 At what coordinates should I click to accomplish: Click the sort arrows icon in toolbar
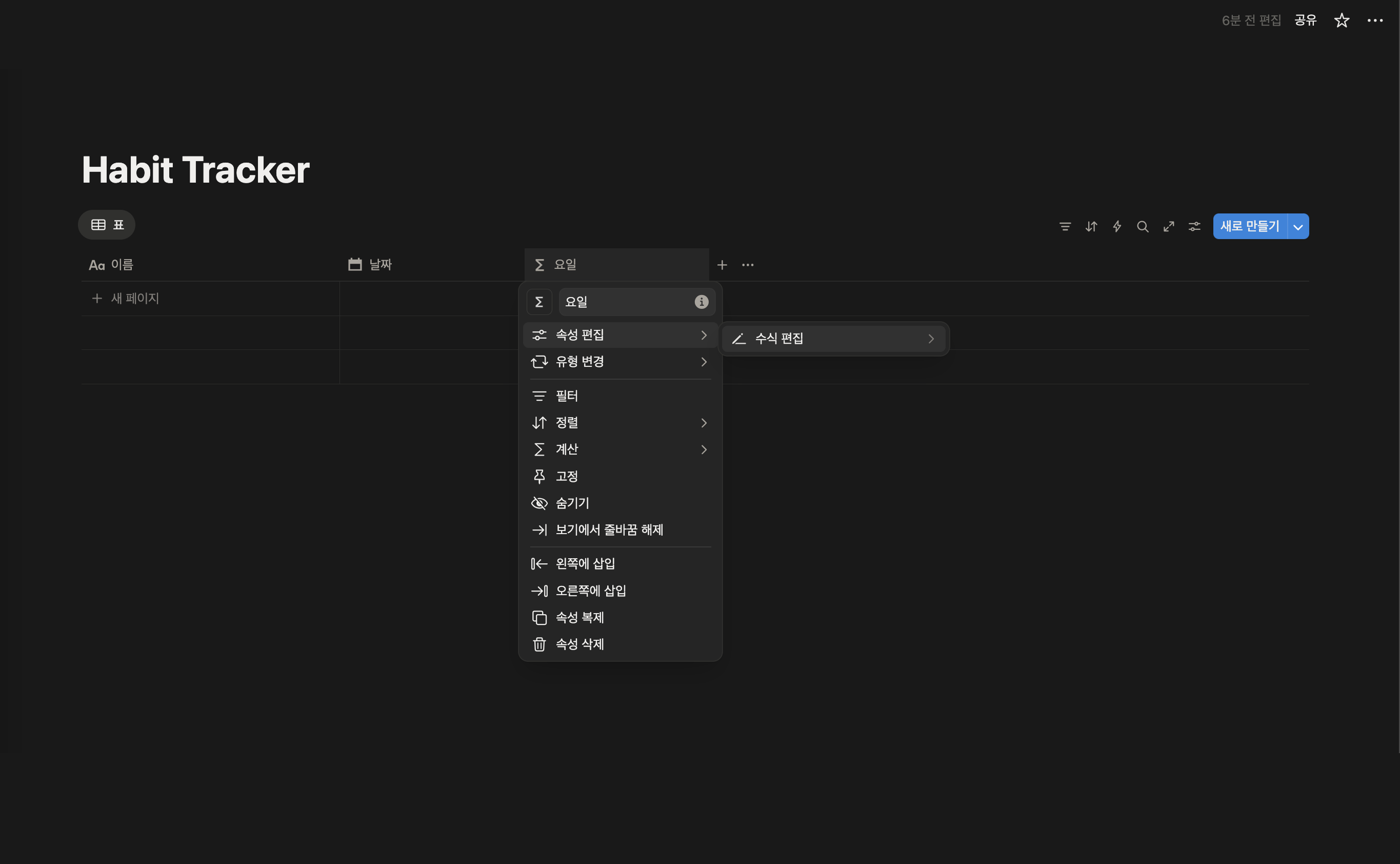[x=1091, y=227]
